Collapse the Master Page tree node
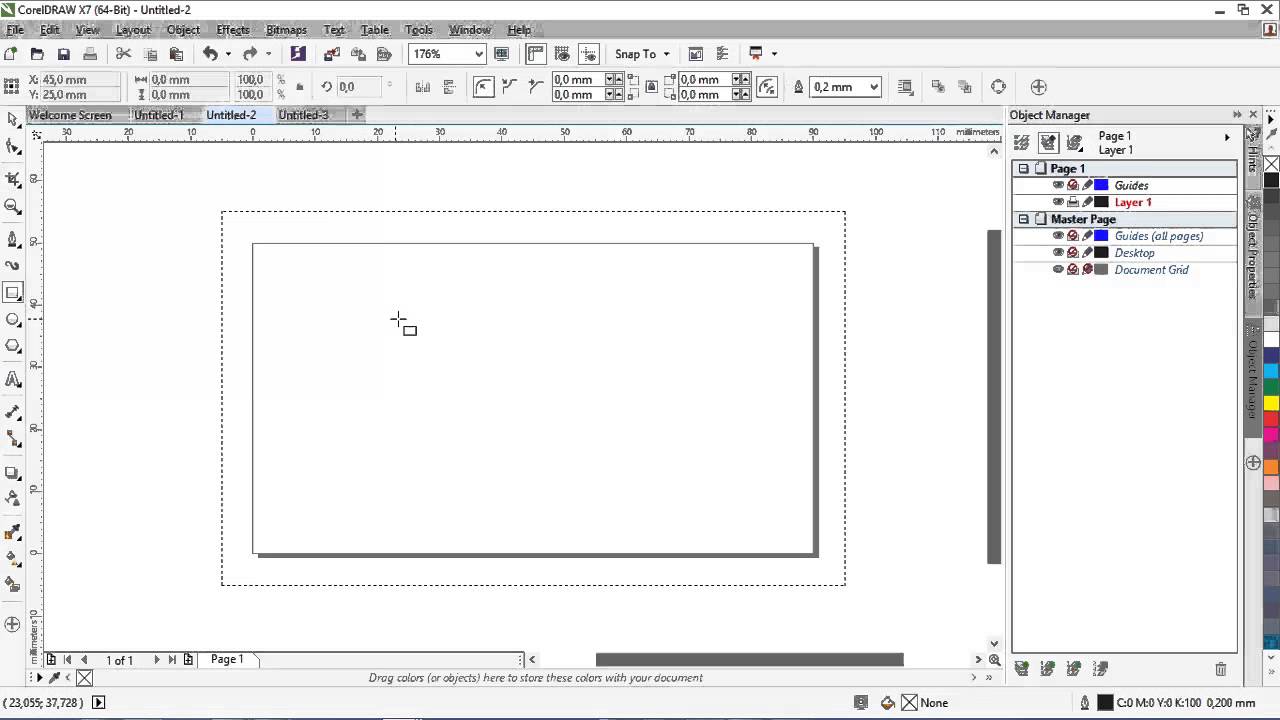Viewport: 1280px width, 720px height. (1023, 219)
